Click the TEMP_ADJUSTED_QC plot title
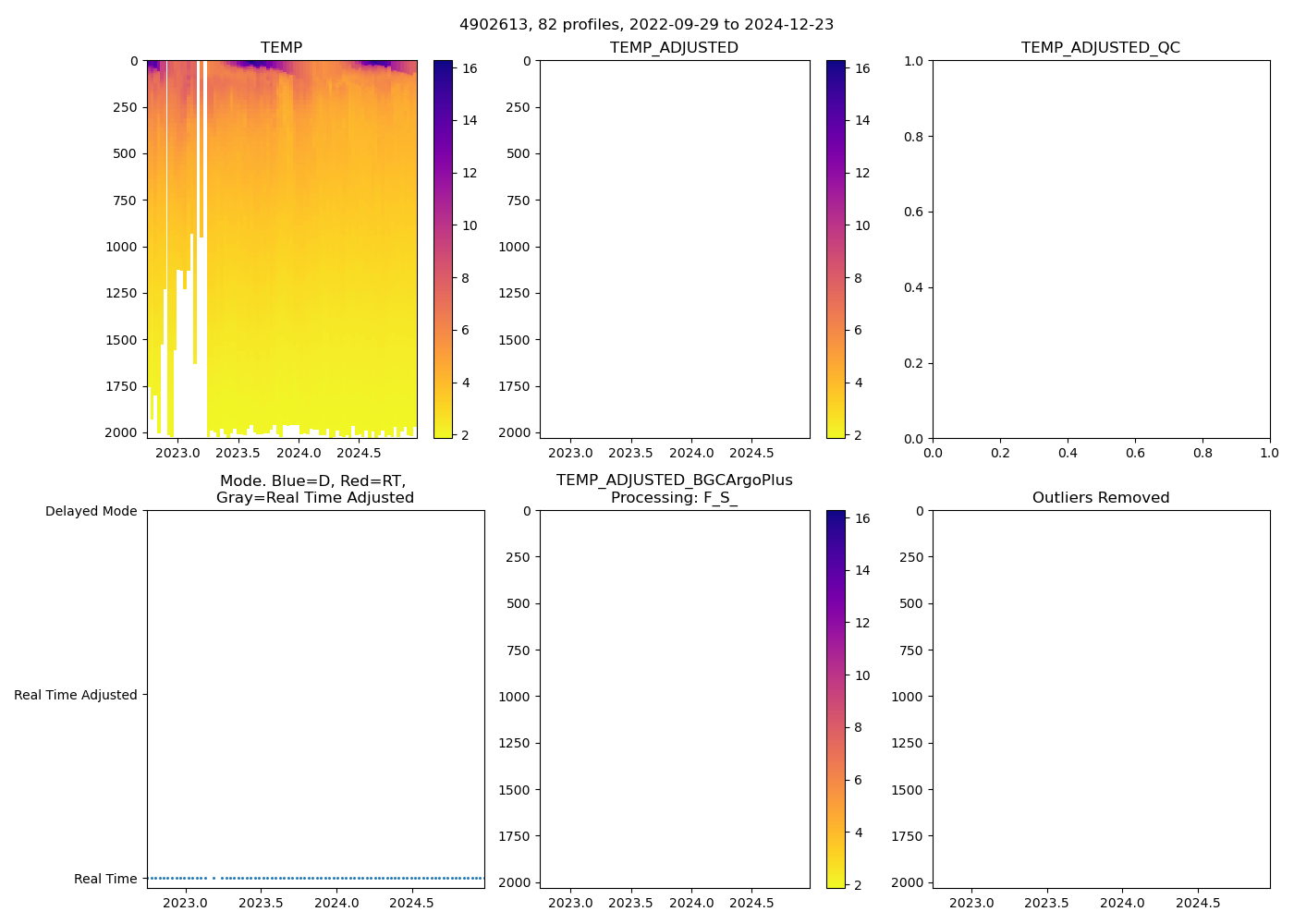The height and width of the screenshot is (924, 1294). 1100,48
